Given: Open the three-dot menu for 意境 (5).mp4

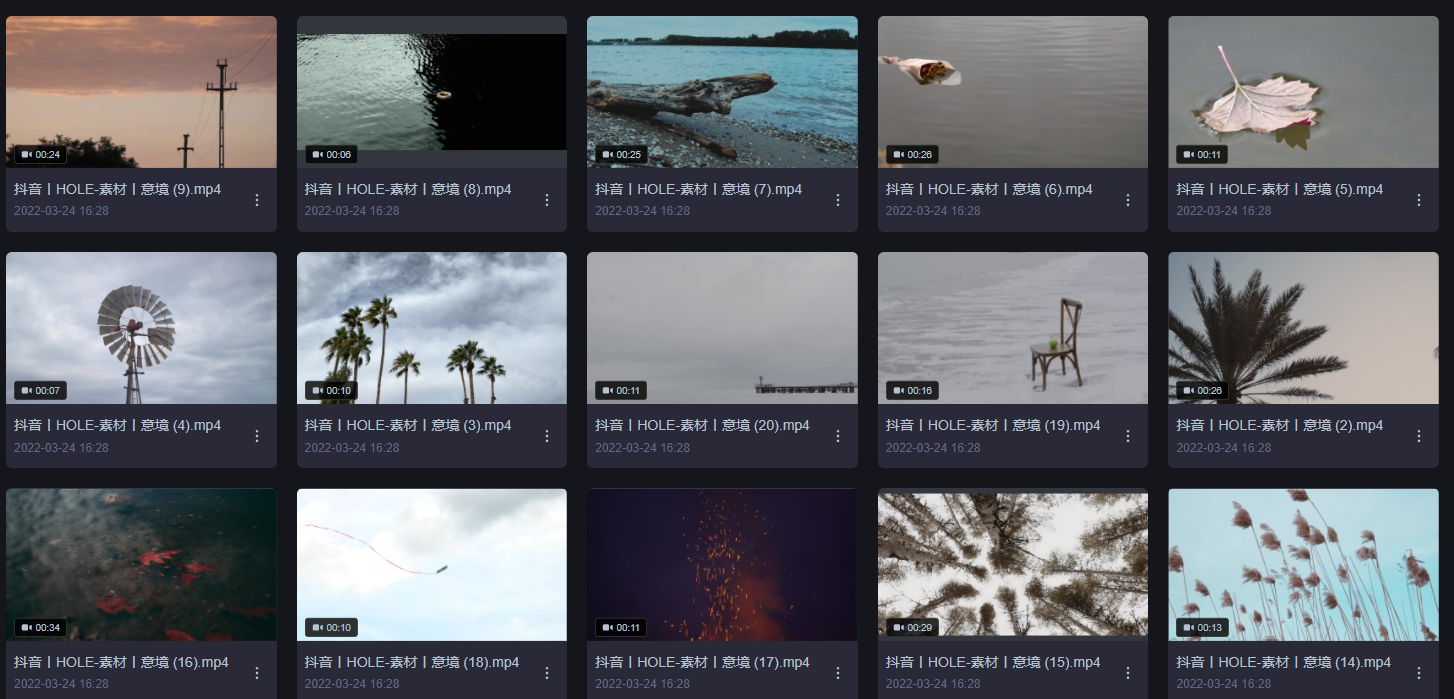Looking at the screenshot, I should pos(1419,200).
